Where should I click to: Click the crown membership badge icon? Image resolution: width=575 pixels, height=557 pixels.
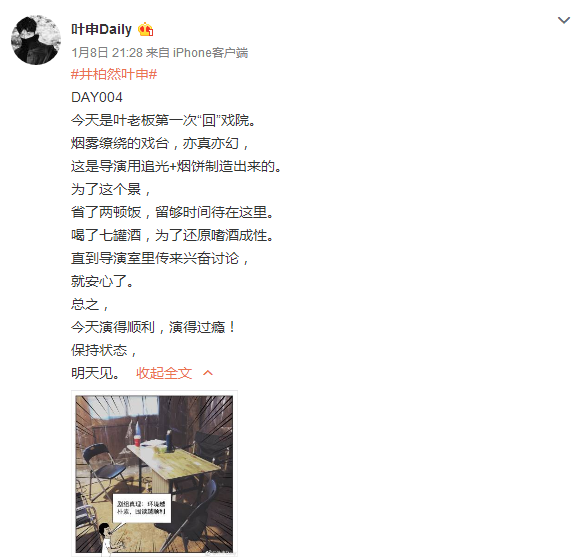pos(145,29)
